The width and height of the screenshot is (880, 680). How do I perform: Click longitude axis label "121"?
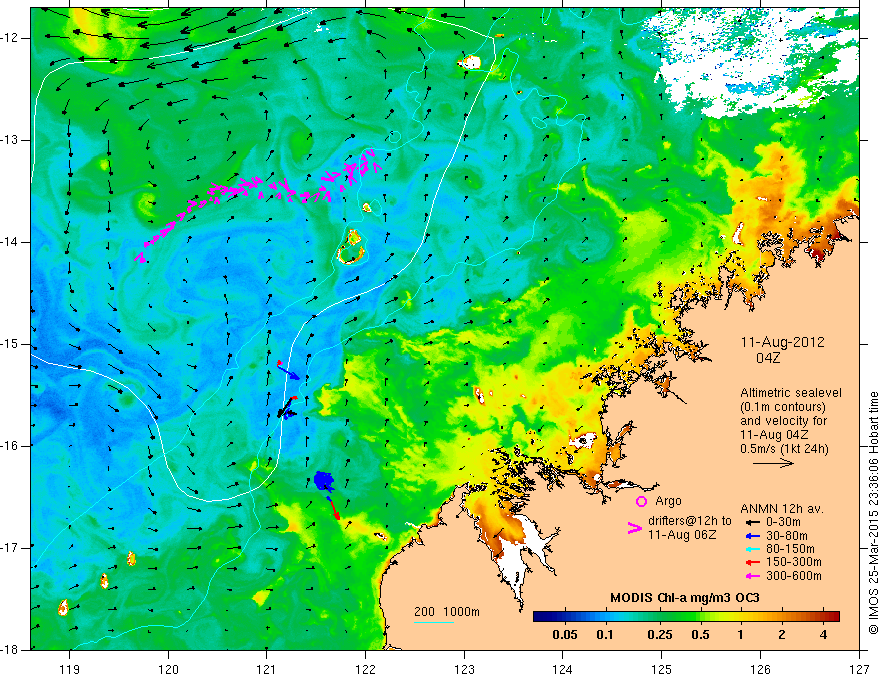(x=267, y=669)
